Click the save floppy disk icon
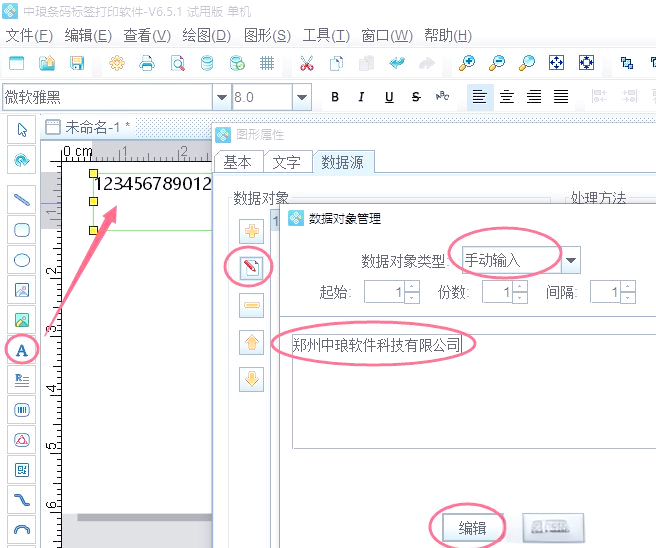The width and height of the screenshot is (656, 548). (77, 63)
